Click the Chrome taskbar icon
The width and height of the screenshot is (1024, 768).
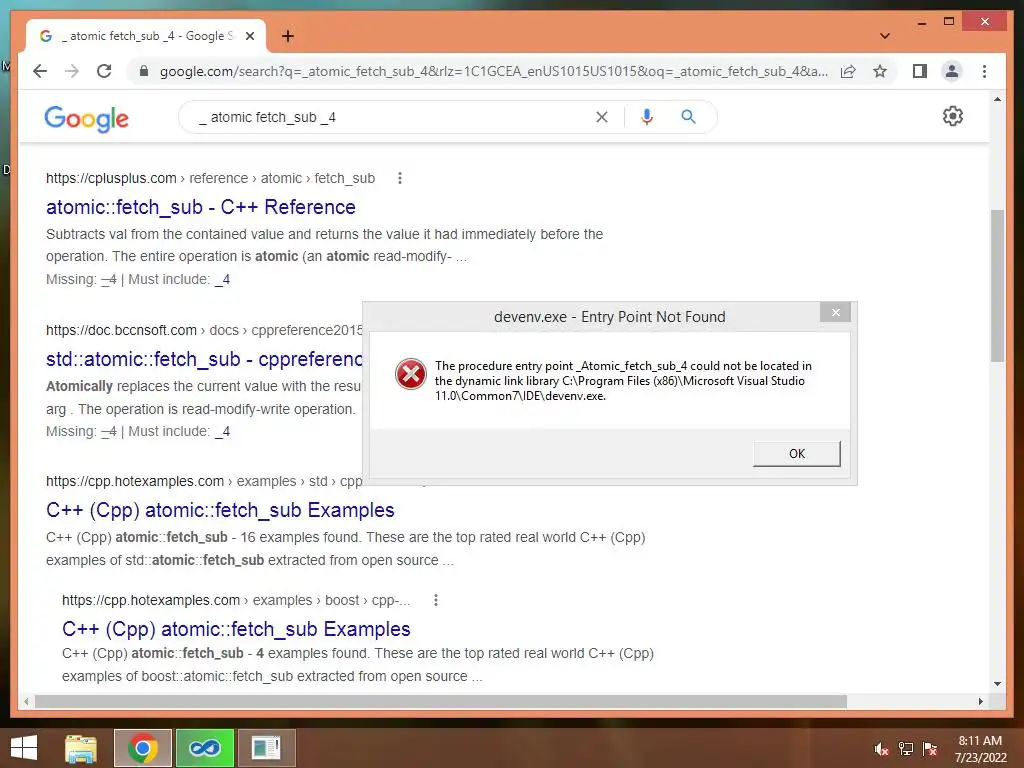coord(142,748)
